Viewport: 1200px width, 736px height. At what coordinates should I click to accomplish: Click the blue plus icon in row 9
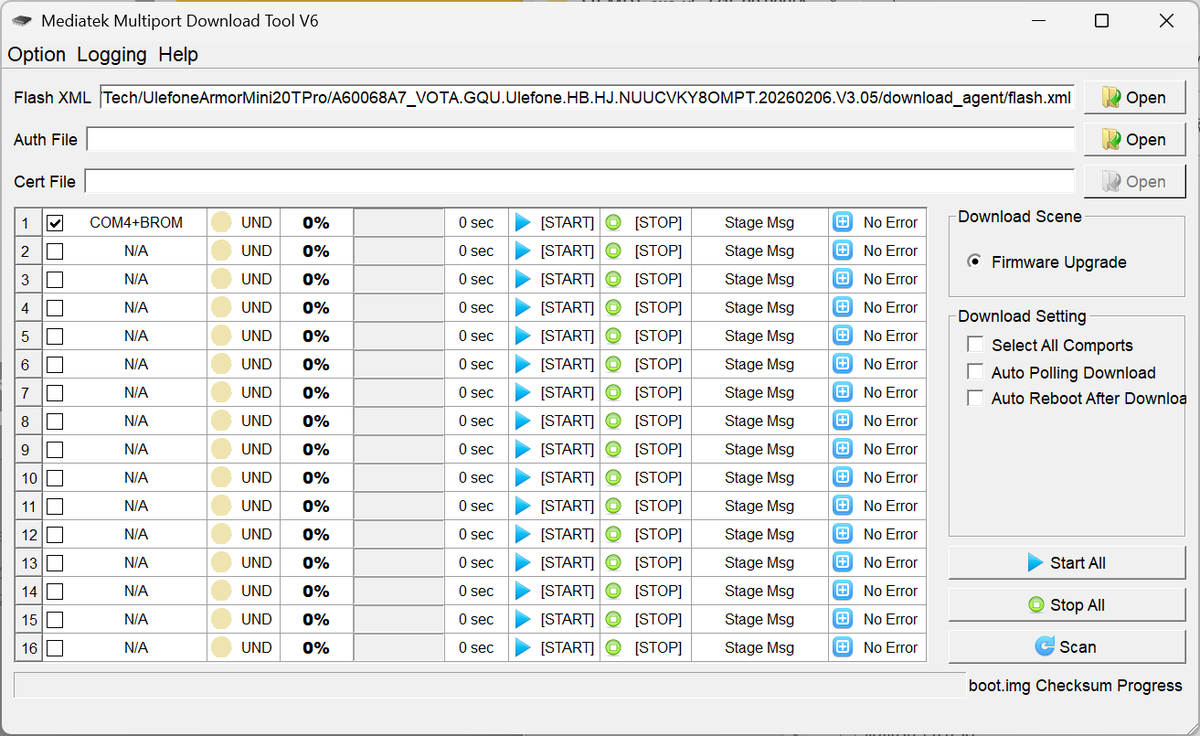843,449
